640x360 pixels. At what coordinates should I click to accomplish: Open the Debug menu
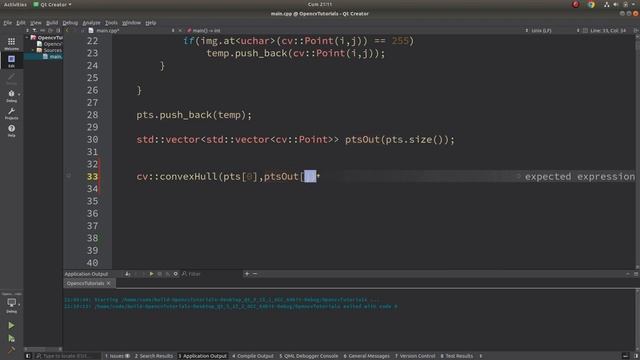click(x=70, y=23)
